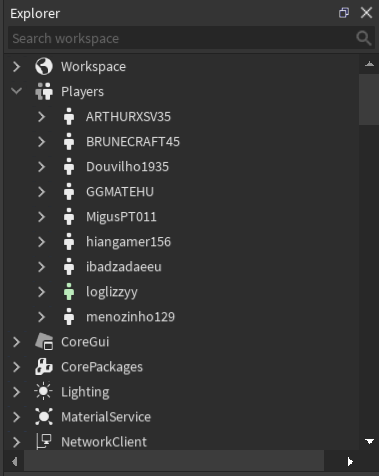Expand the Lighting node
Image resolution: width=379 pixels, height=476 pixels.
16,392
